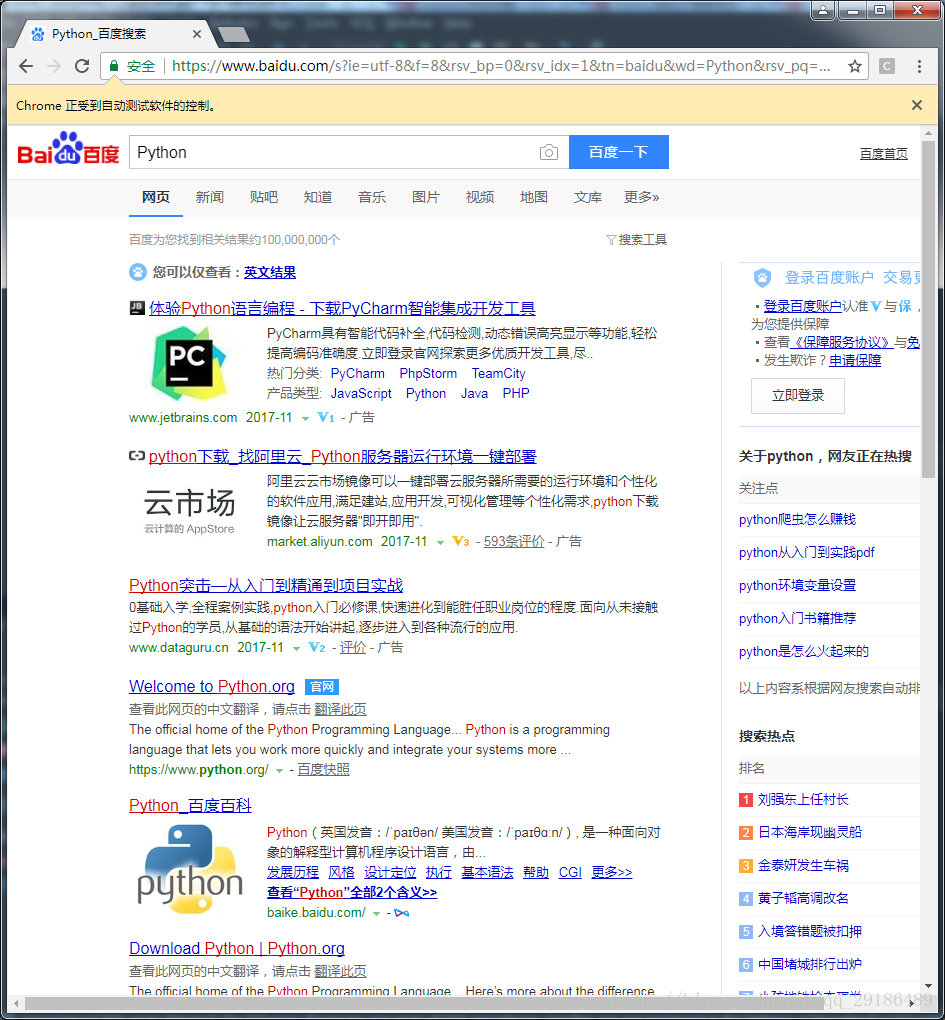Switch to the 视频 tab

point(479,197)
